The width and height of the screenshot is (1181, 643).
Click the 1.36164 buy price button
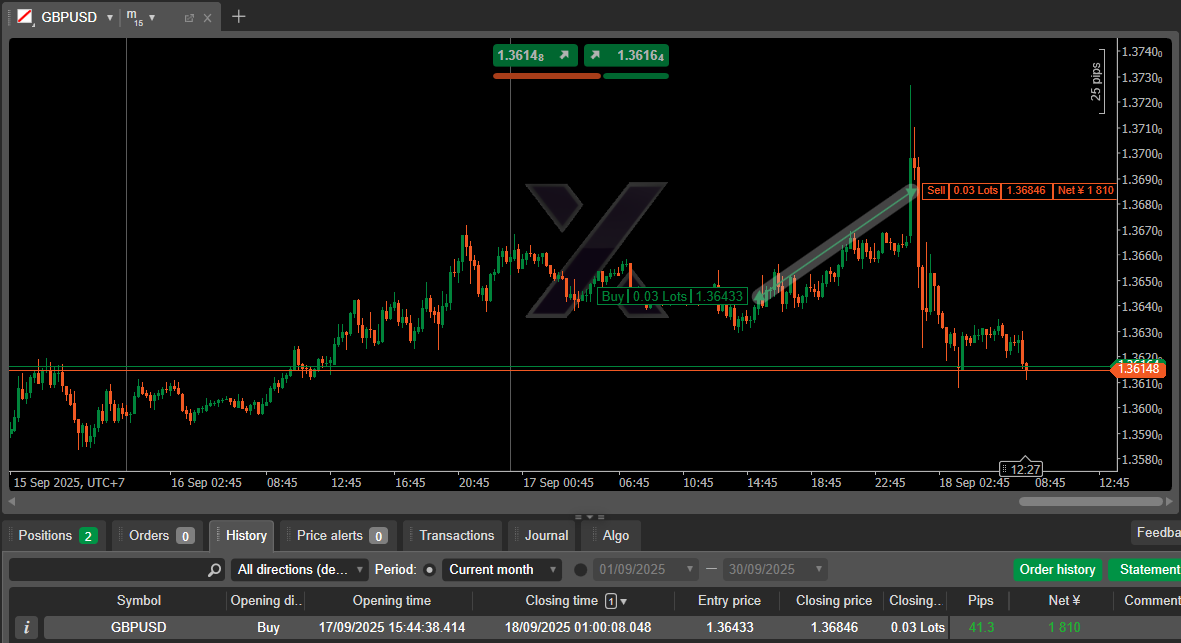coord(626,56)
